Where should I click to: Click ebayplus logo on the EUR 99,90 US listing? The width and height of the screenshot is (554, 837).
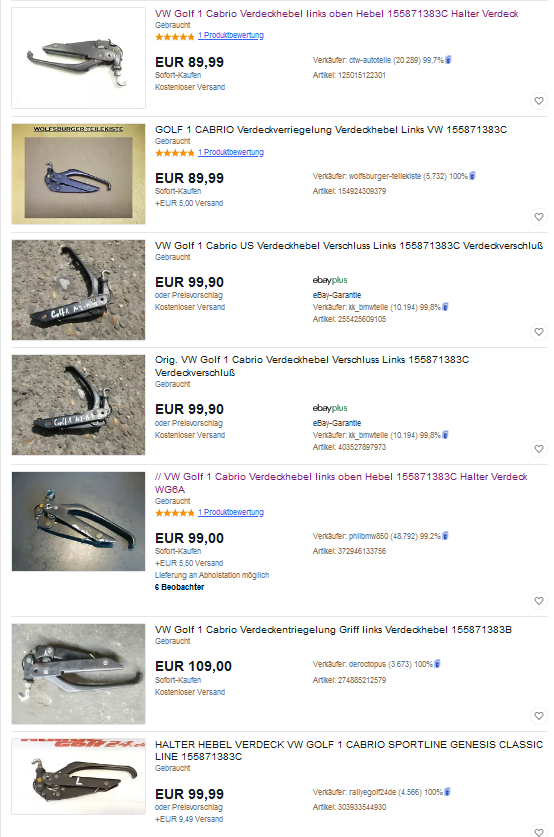[x=330, y=280]
